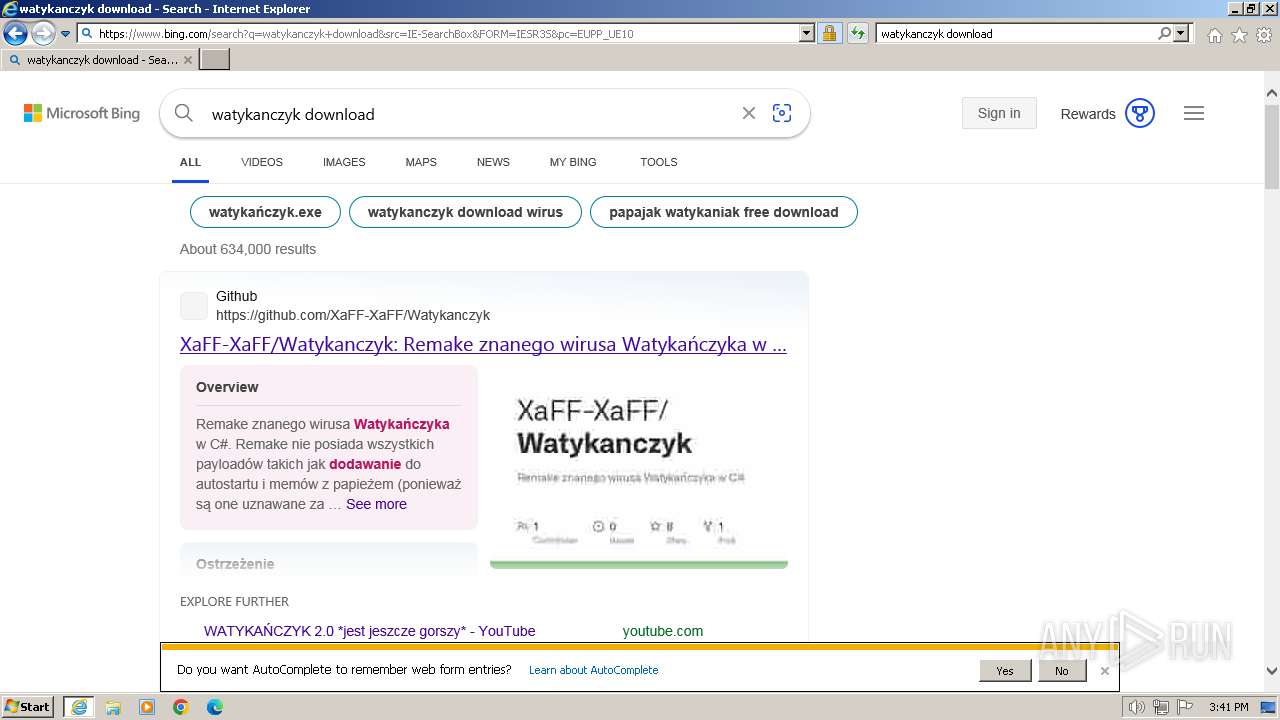This screenshot has width=1280, height=720.
Task: Click Yes on AutoComplete prompt
Action: [1005, 671]
